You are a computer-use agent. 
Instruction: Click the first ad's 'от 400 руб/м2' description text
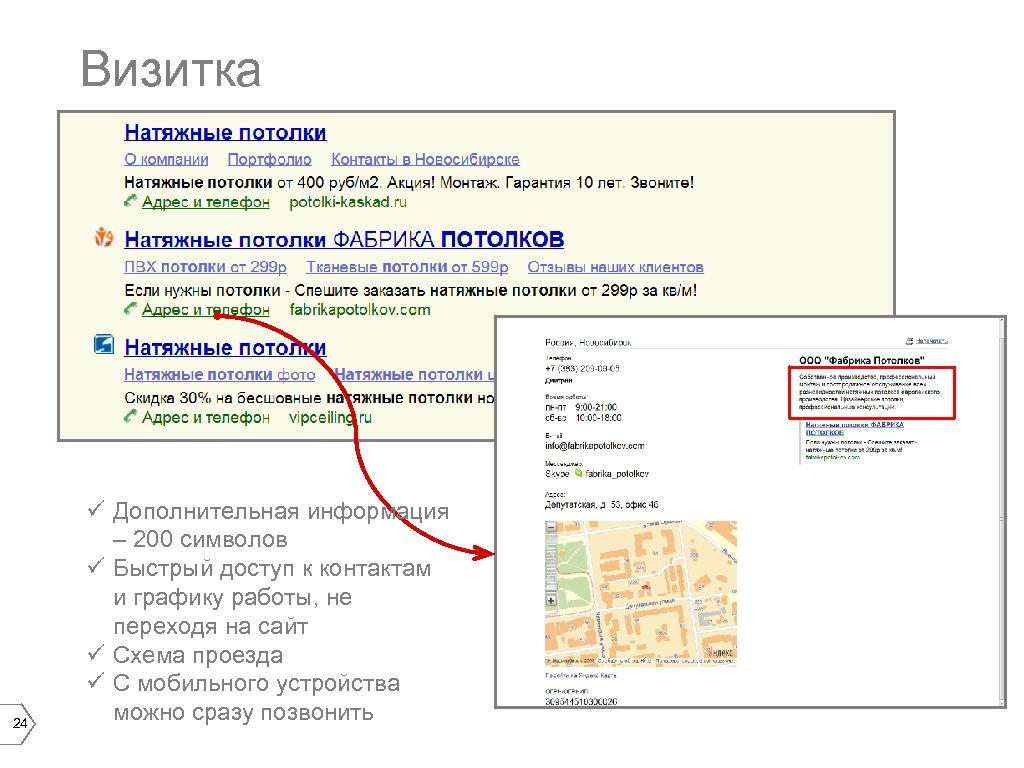point(409,182)
